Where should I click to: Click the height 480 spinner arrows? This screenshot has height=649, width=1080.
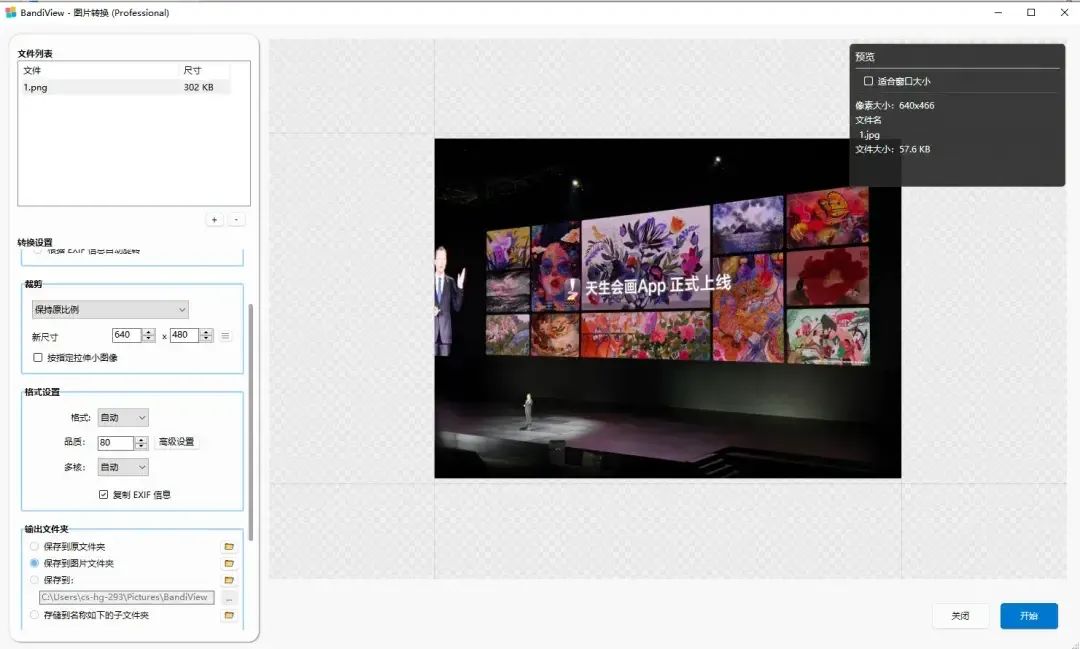click(x=206, y=336)
